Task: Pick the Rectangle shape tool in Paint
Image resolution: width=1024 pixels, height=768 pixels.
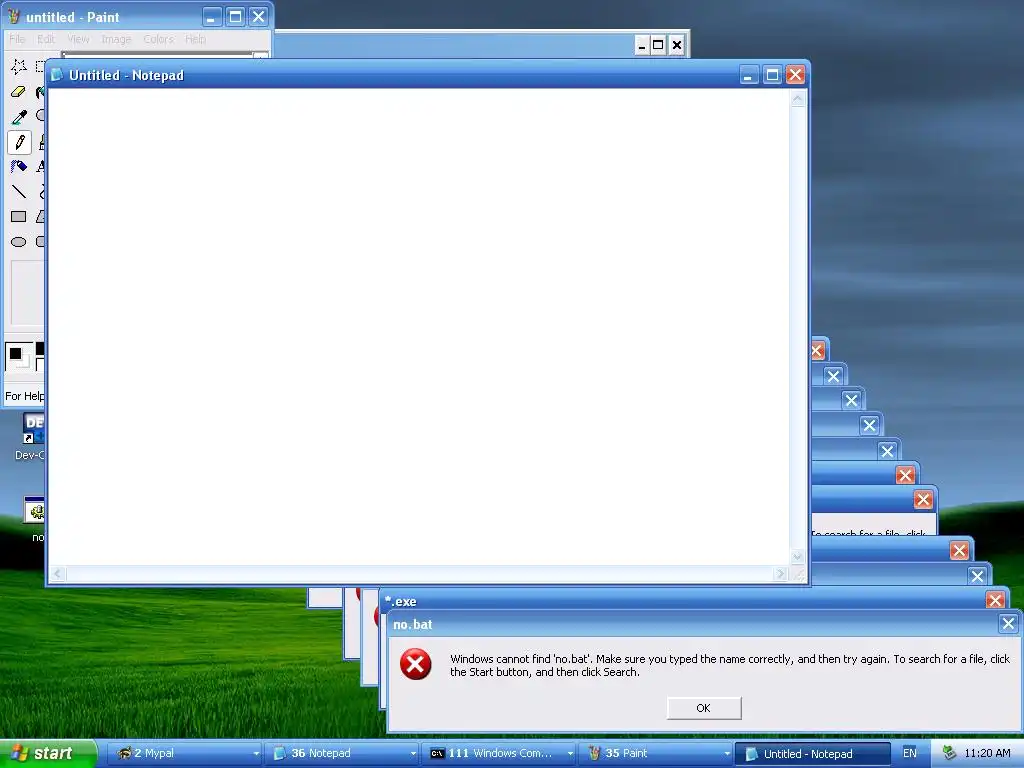Action: pos(19,216)
